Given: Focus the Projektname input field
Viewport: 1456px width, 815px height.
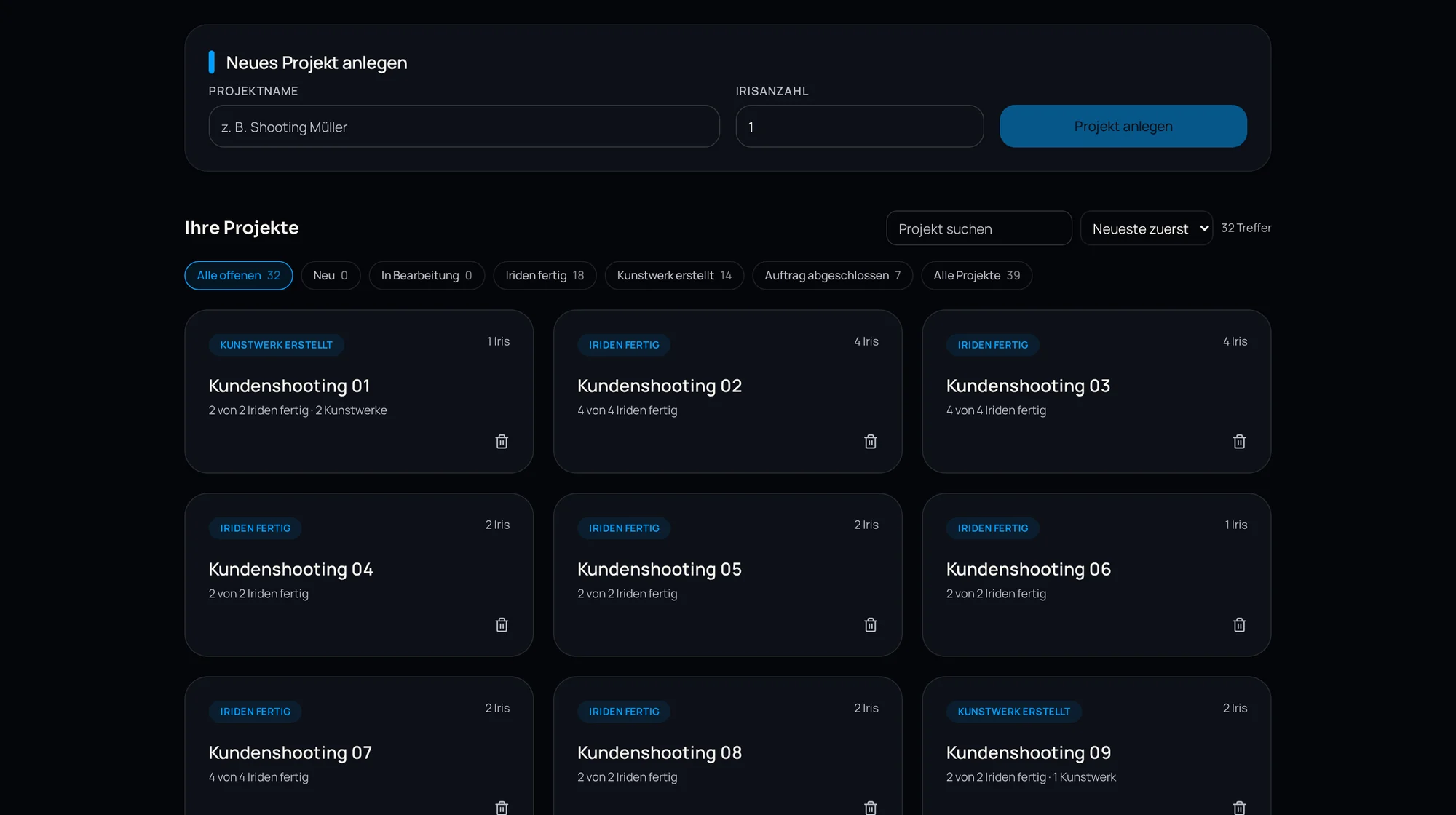Looking at the screenshot, I should [x=464, y=126].
